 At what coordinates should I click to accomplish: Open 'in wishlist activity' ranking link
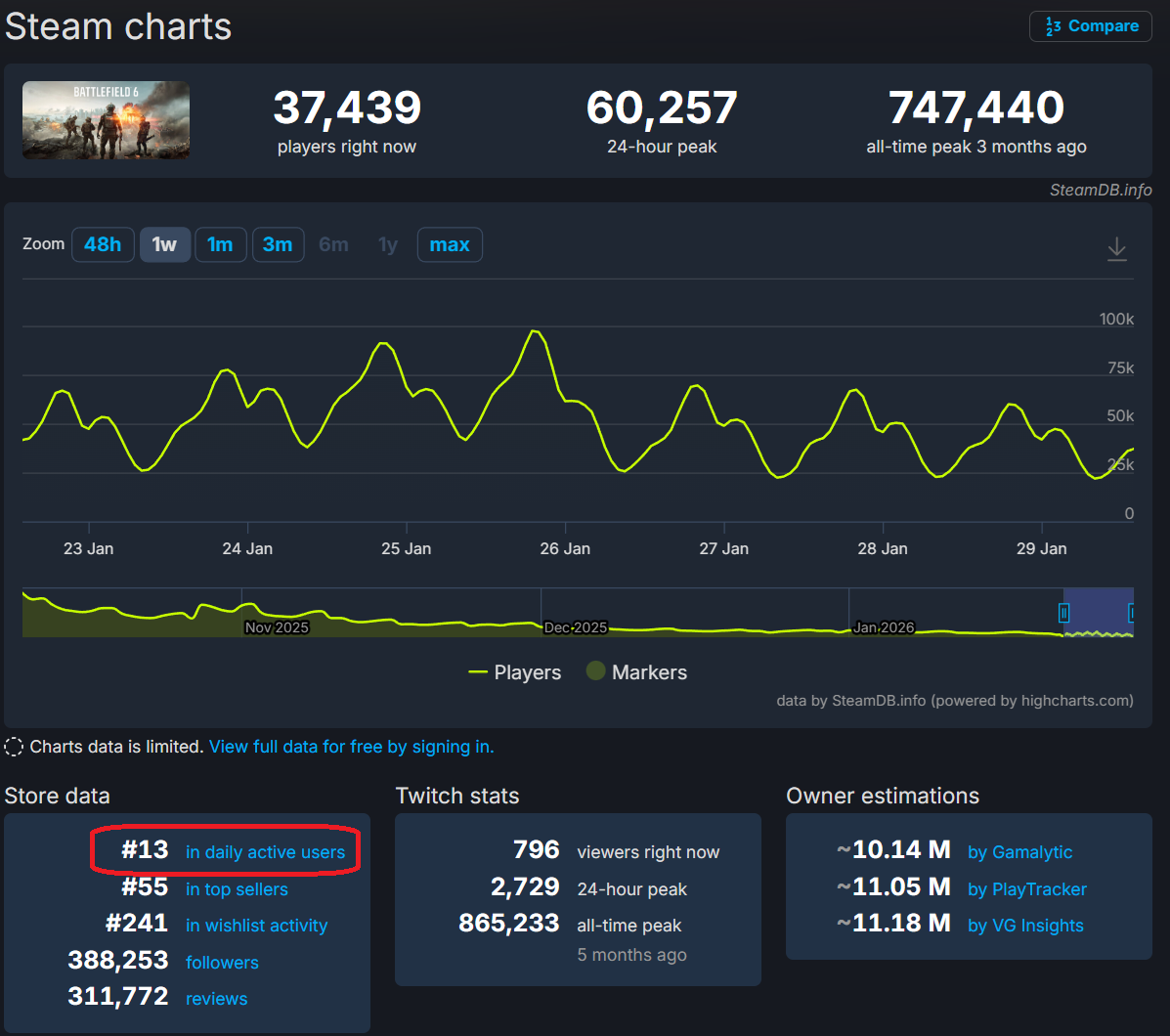pyautogui.click(x=257, y=925)
